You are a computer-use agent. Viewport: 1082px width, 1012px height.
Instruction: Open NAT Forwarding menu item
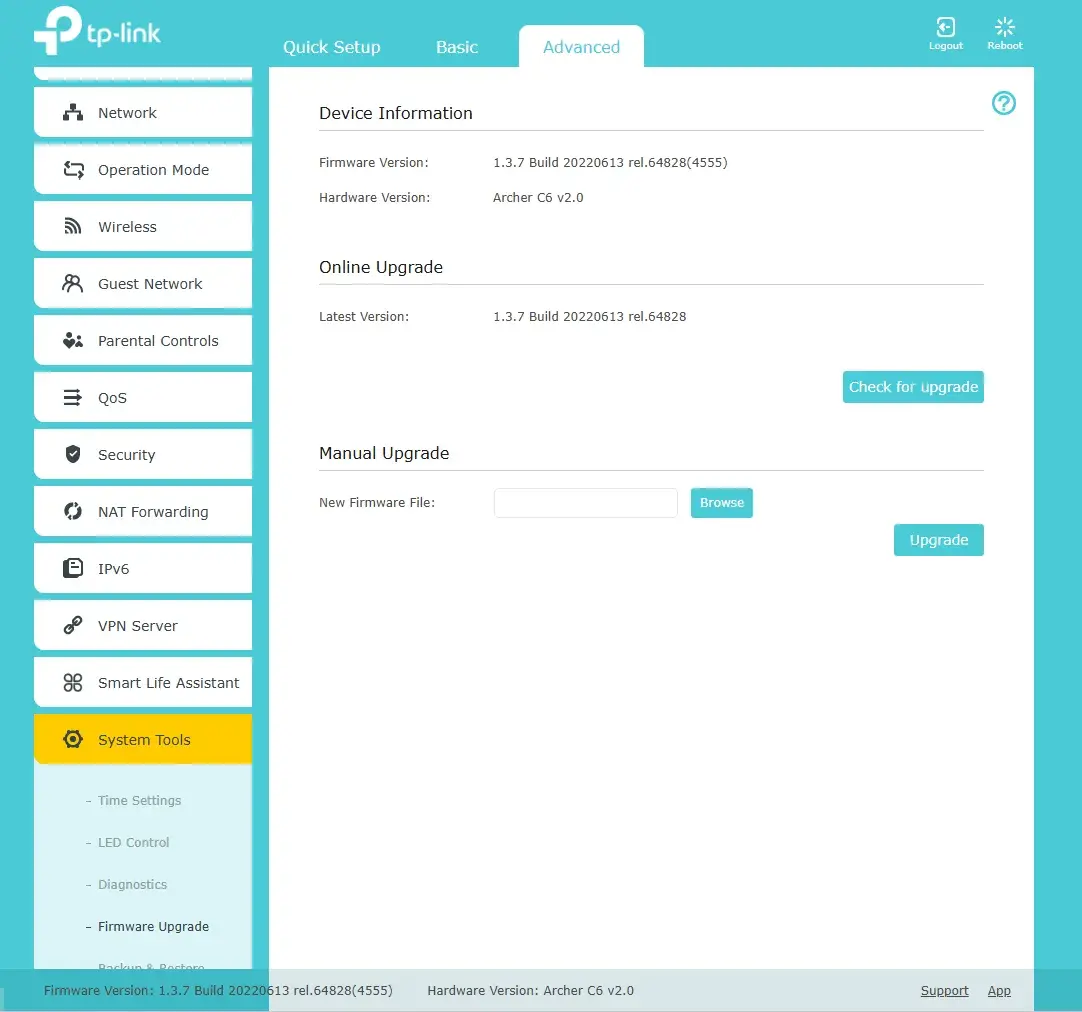[143, 511]
